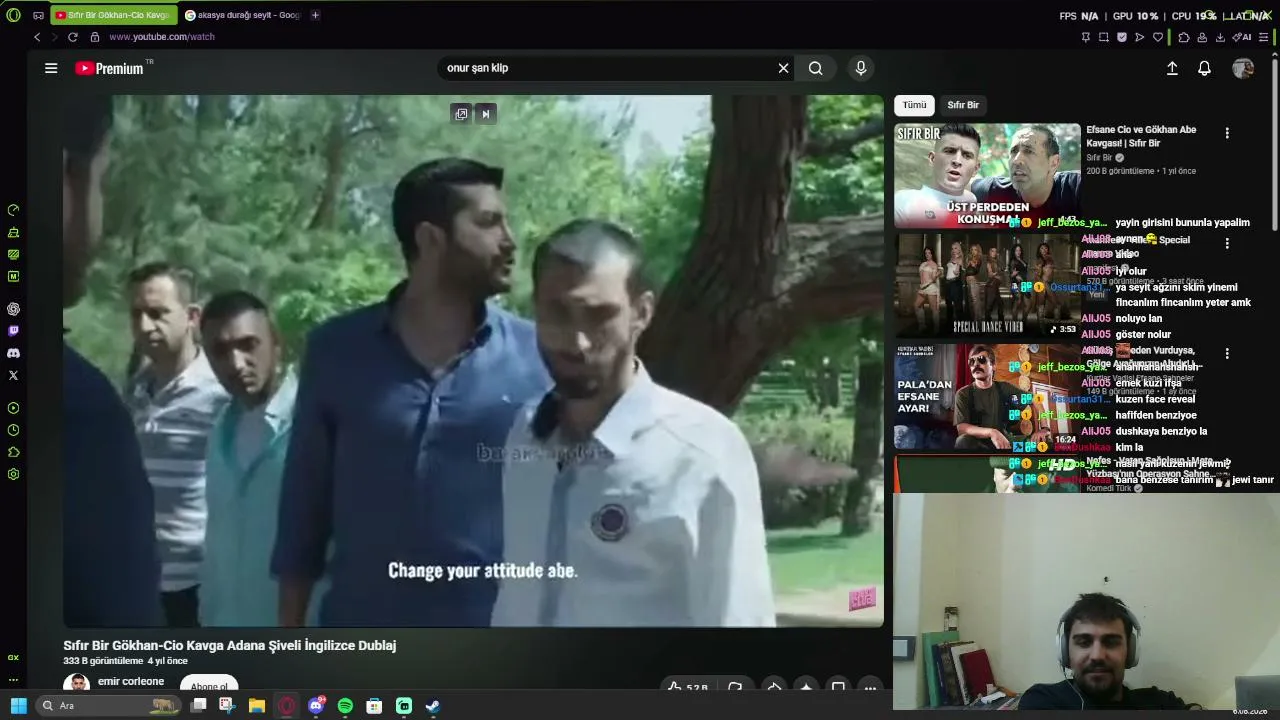The image size is (1280, 720).
Task: Open Discord in the Opera sidebar
Action: tap(13, 353)
